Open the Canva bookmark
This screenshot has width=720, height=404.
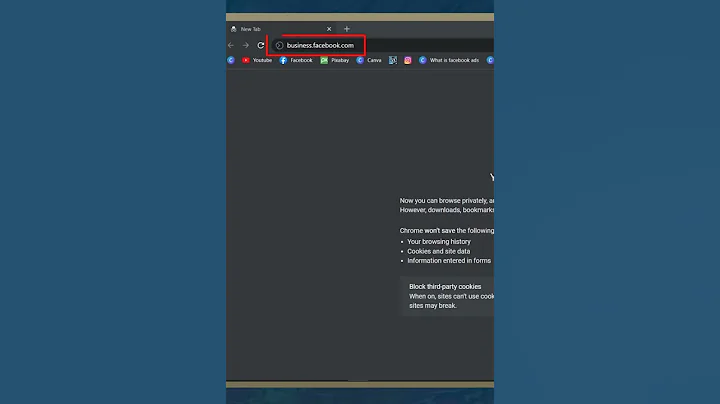369,60
